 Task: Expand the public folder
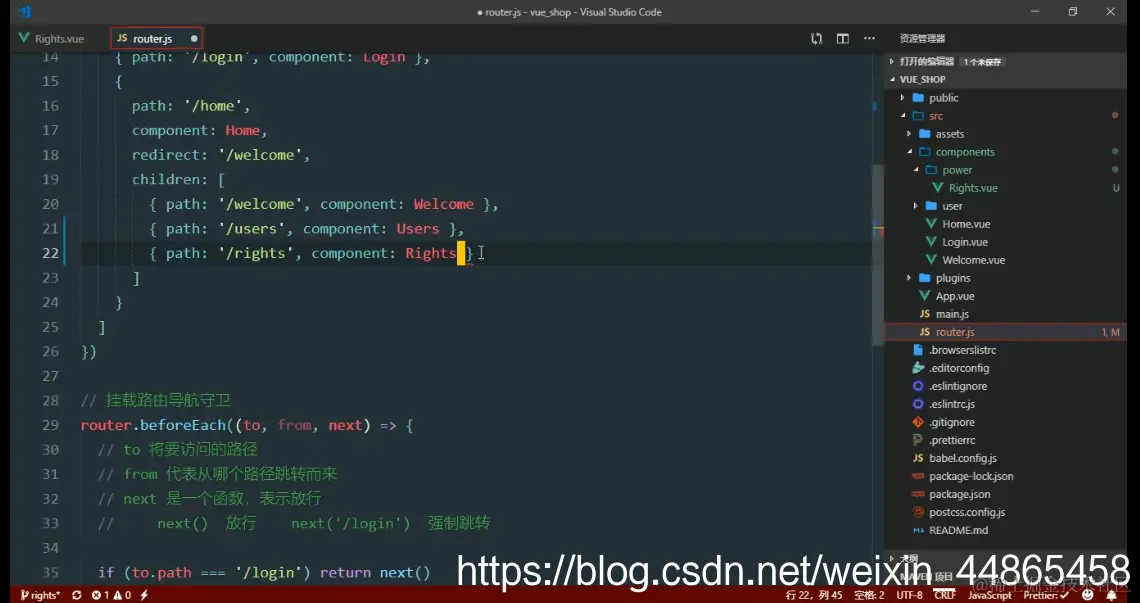(x=902, y=97)
